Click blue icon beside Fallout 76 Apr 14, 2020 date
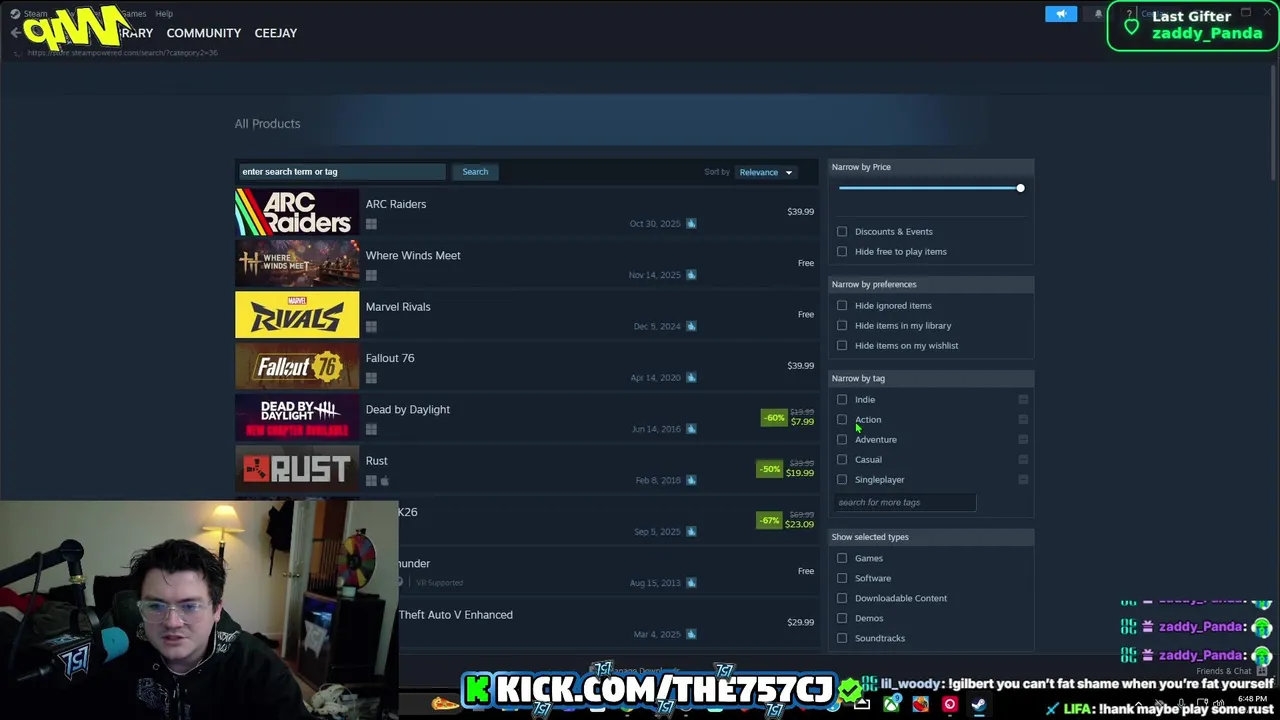The image size is (1280, 720). [x=691, y=377]
